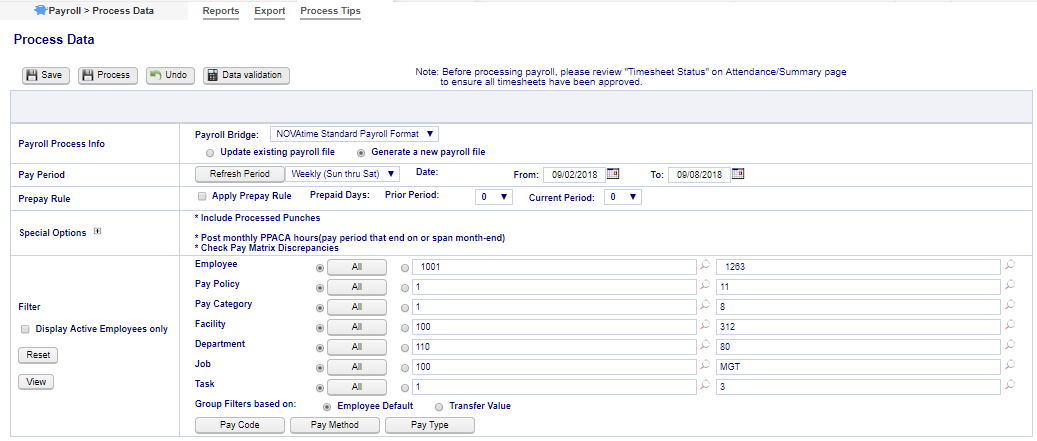Viewport: 1037px width, 441px height.
Task: Search Department end value magnifier
Action: [1009, 344]
